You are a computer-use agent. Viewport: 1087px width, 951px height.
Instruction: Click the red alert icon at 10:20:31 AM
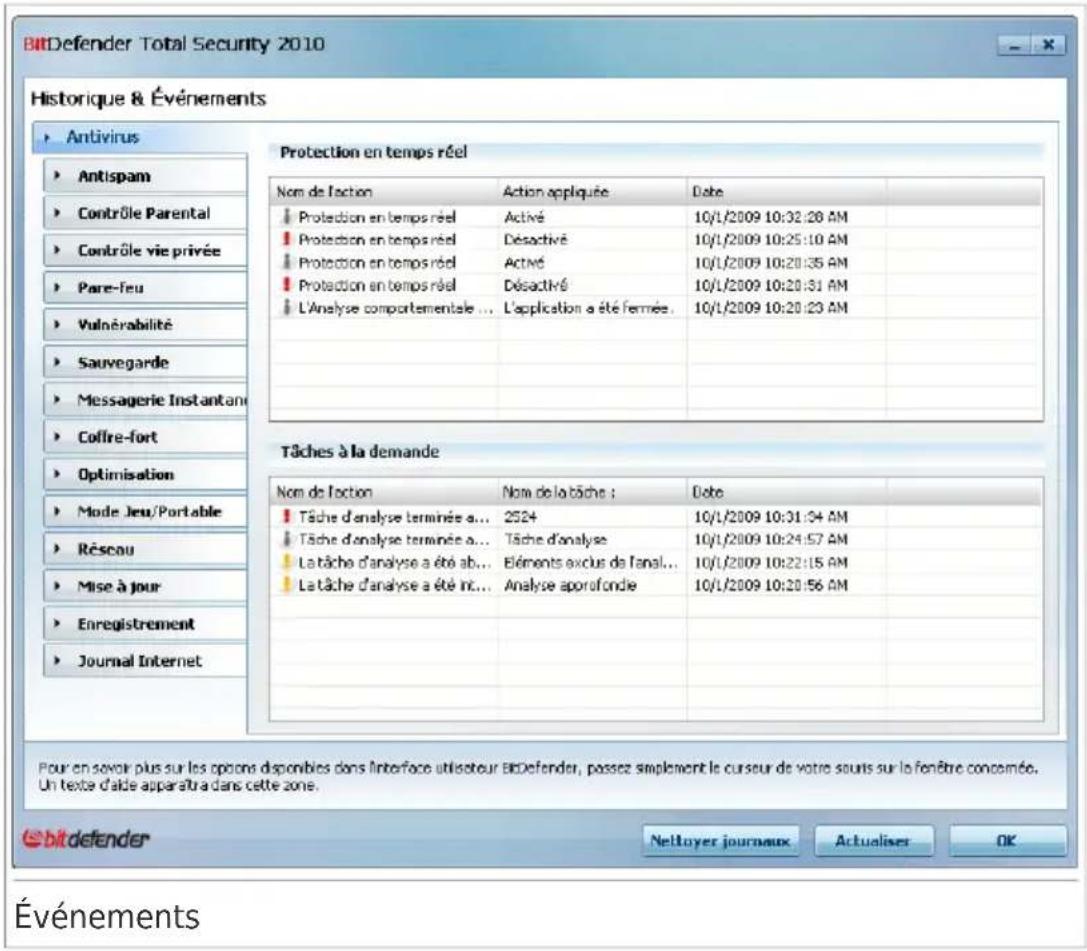point(286,284)
